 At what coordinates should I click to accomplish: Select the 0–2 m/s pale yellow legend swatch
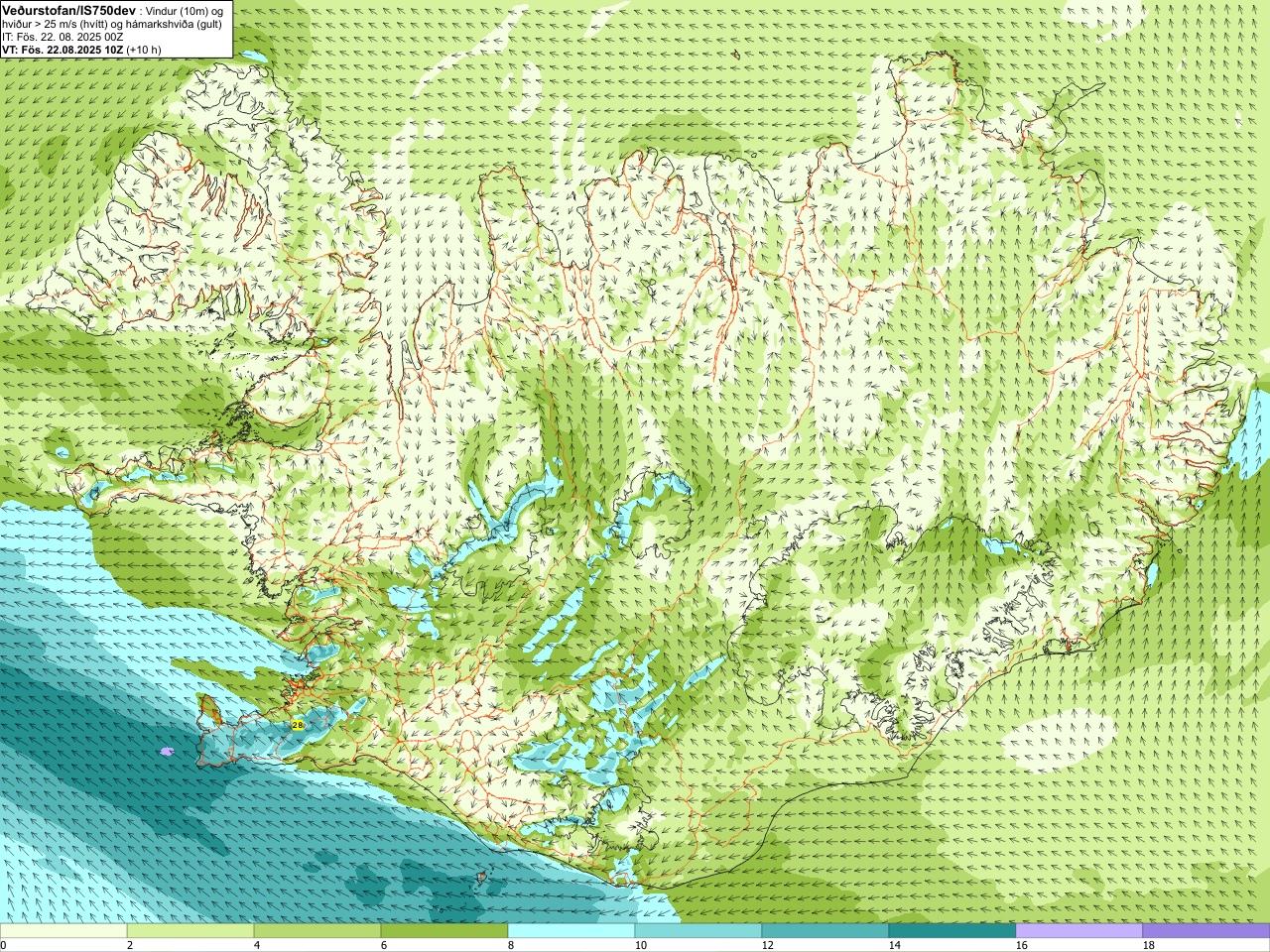click(63, 931)
